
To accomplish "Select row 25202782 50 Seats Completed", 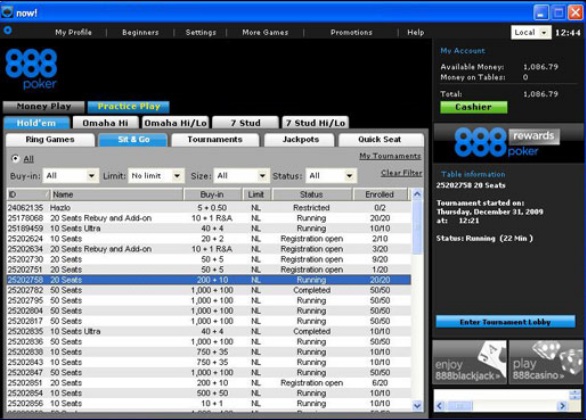I will (x=209, y=290).
